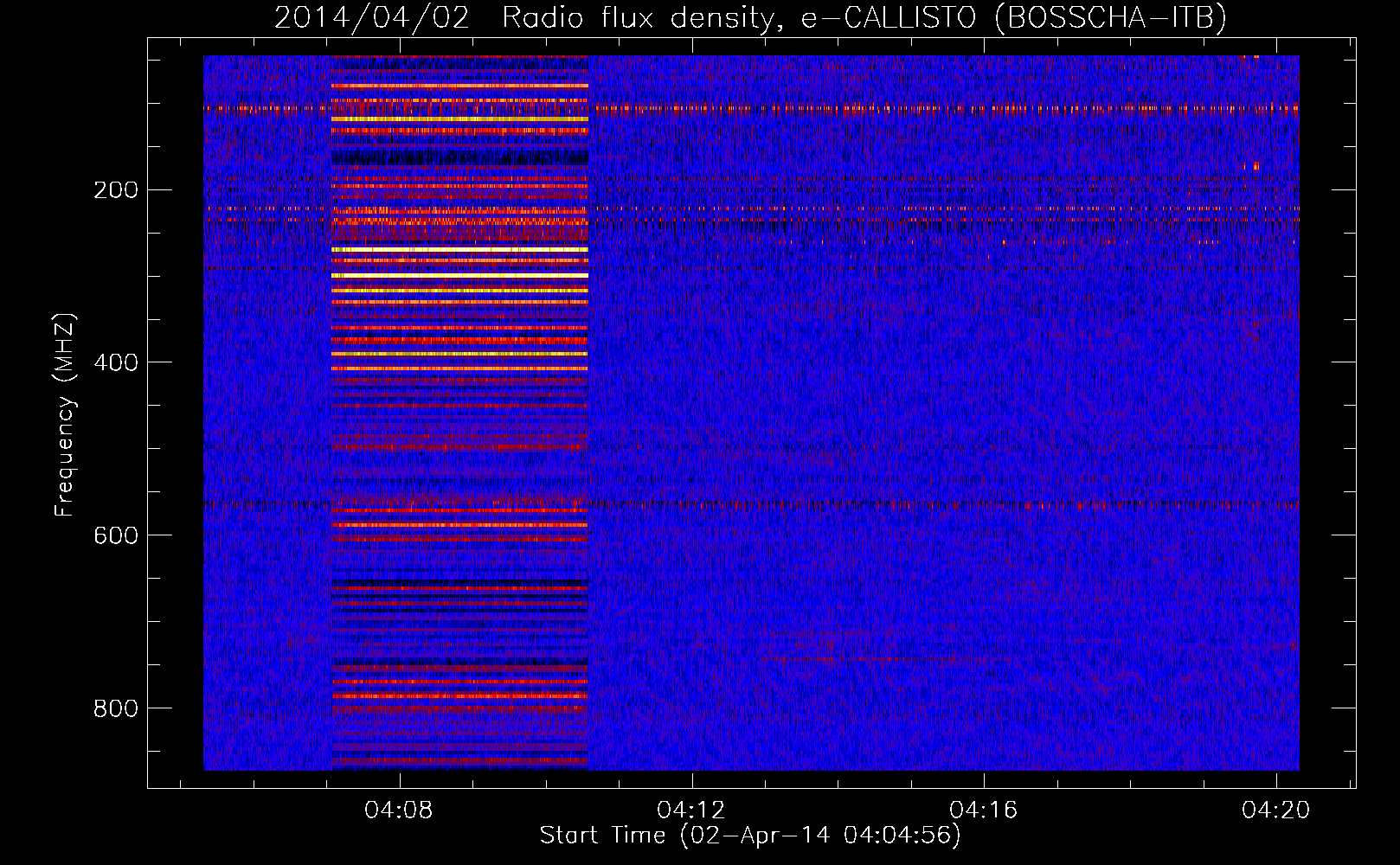Click the 04:16 time tick label
Image resolution: width=1400 pixels, height=865 pixels.
pyautogui.click(x=984, y=811)
